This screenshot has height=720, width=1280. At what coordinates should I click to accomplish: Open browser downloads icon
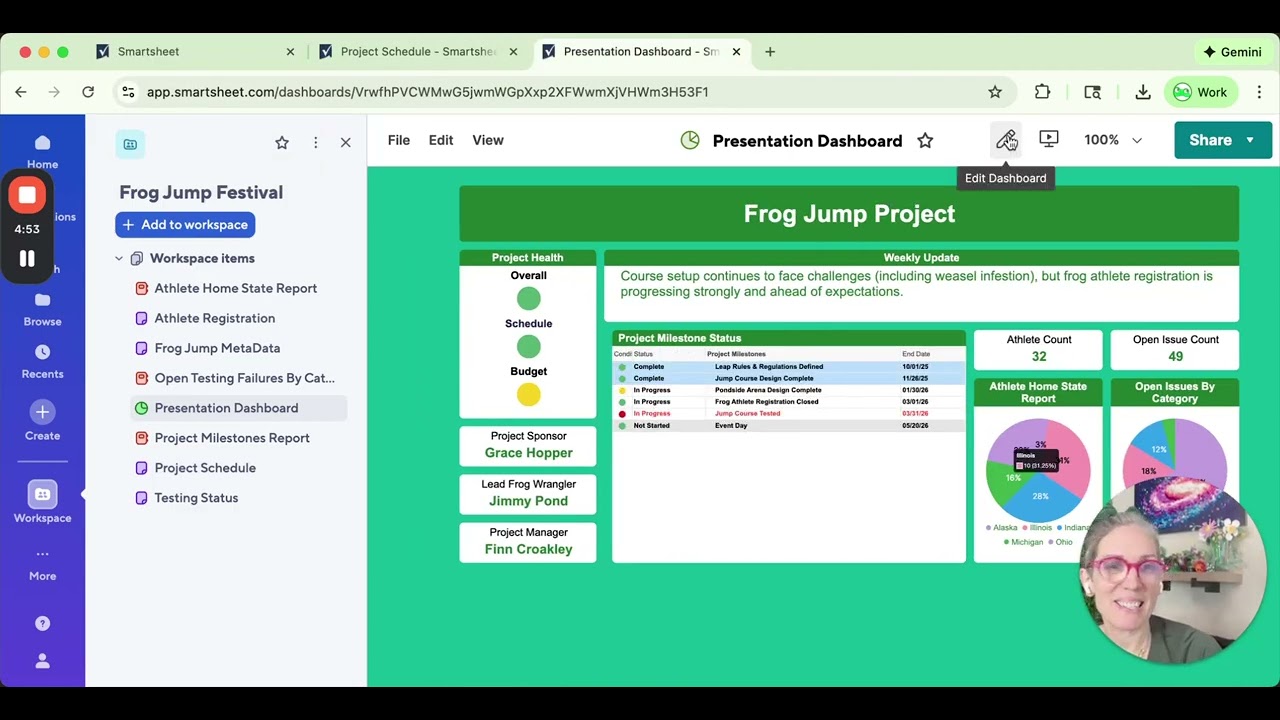click(1143, 92)
